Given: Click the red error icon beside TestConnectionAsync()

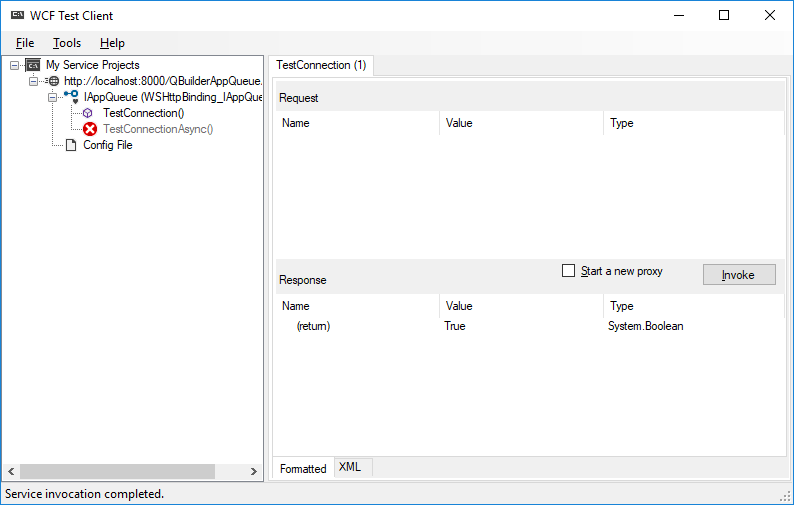Looking at the screenshot, I should [90, 129].
